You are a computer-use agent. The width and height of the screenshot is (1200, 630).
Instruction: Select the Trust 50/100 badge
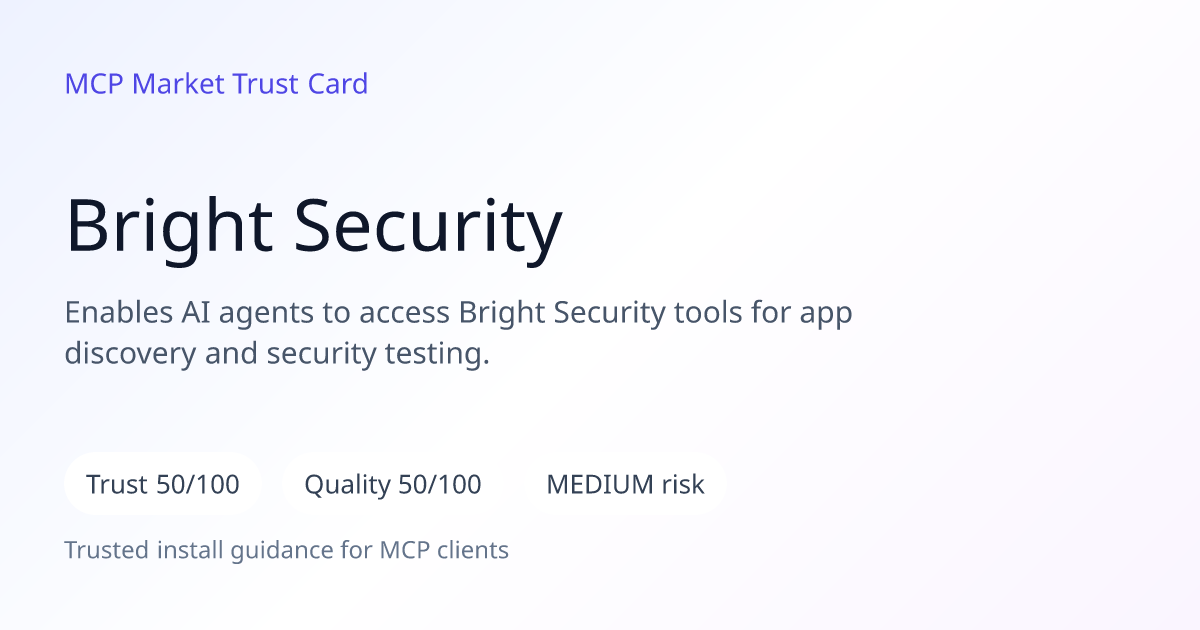point(163,485)
